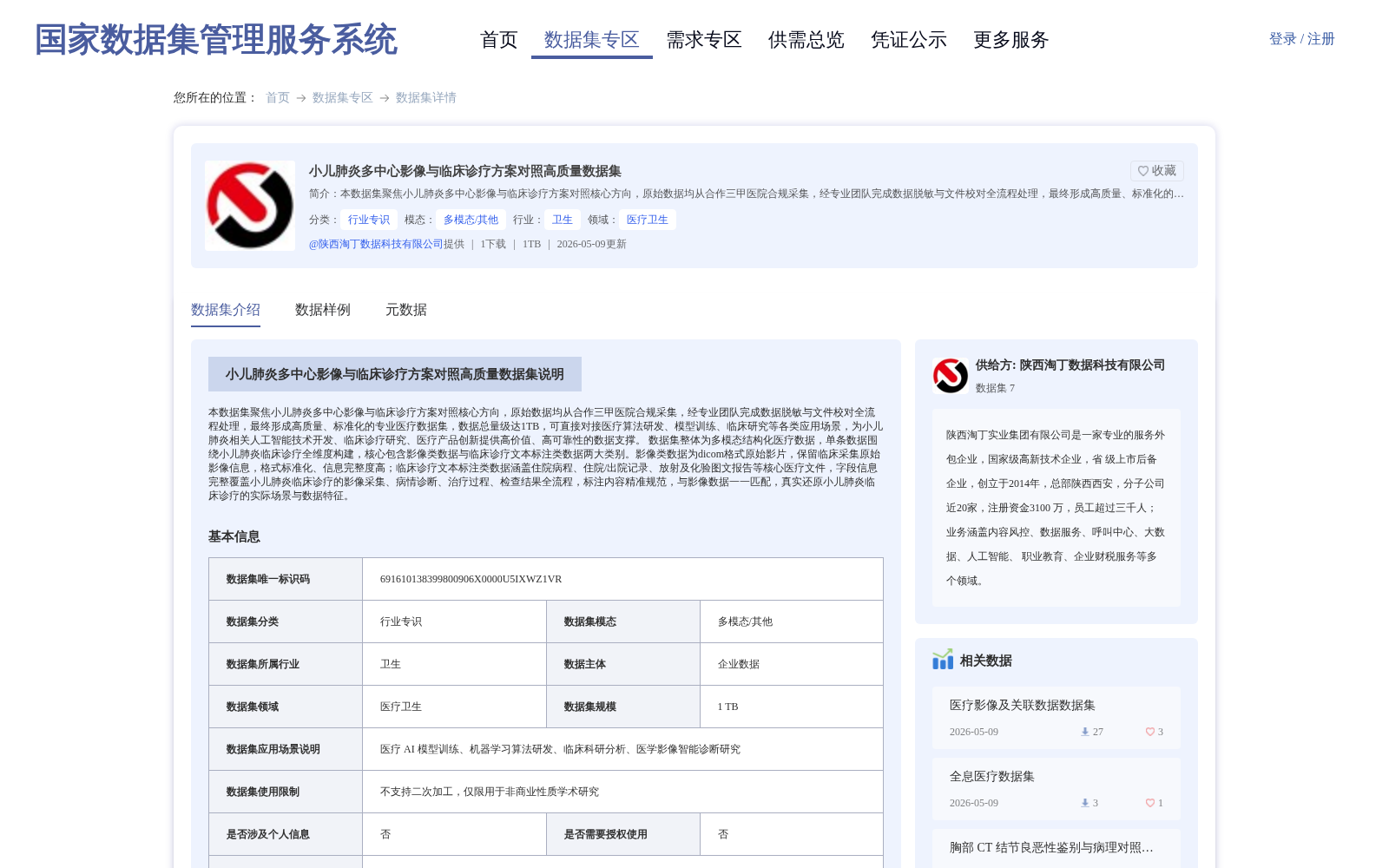1389x868 pixels.
Task: Click download icon for 全息医疗数据集
Action: [x=1084, y=803]
